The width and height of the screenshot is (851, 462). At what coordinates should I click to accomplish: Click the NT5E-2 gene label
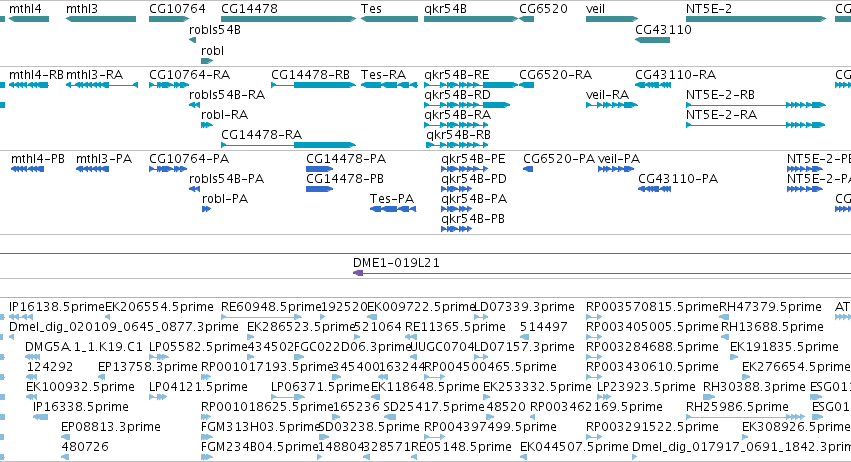tap(709, 9)
